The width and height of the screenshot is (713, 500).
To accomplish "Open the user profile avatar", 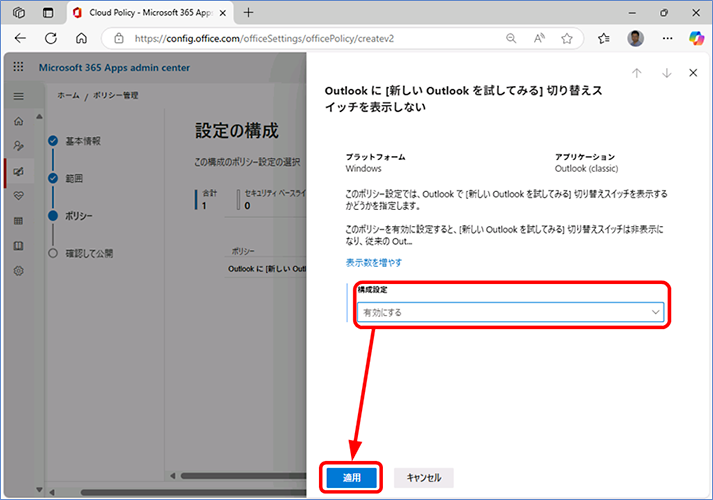I will (x=635, y=39).
